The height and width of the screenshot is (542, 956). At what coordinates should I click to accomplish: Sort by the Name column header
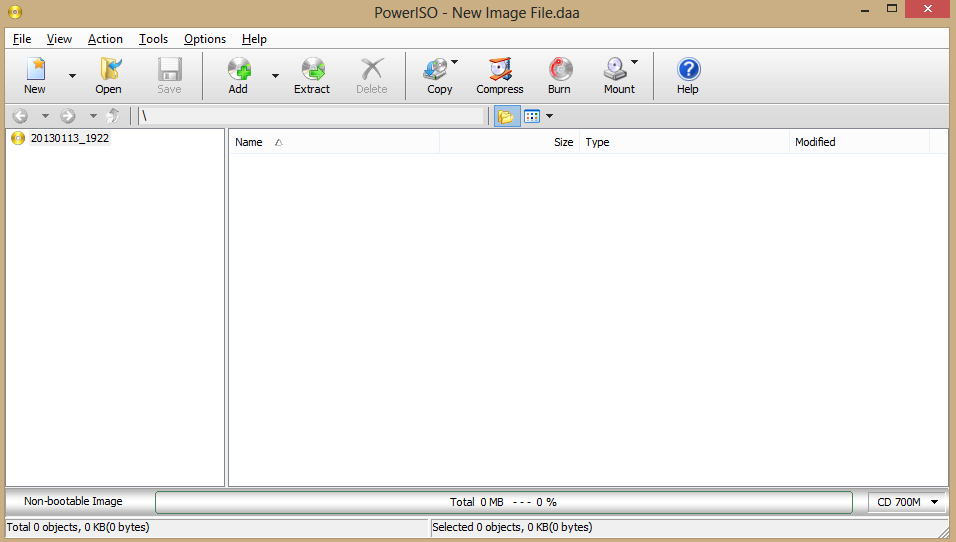334,142
